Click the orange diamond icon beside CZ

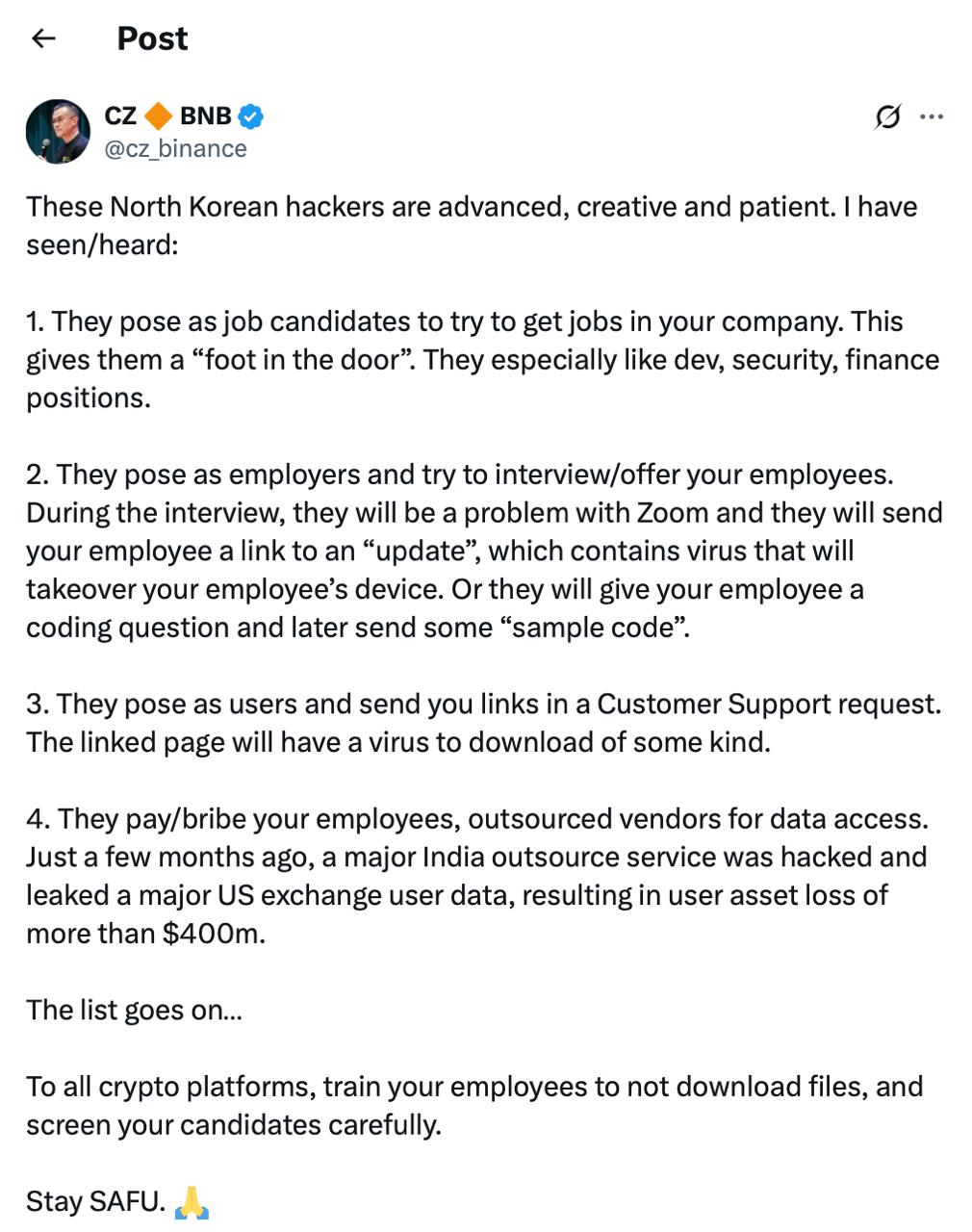point(158,116)
